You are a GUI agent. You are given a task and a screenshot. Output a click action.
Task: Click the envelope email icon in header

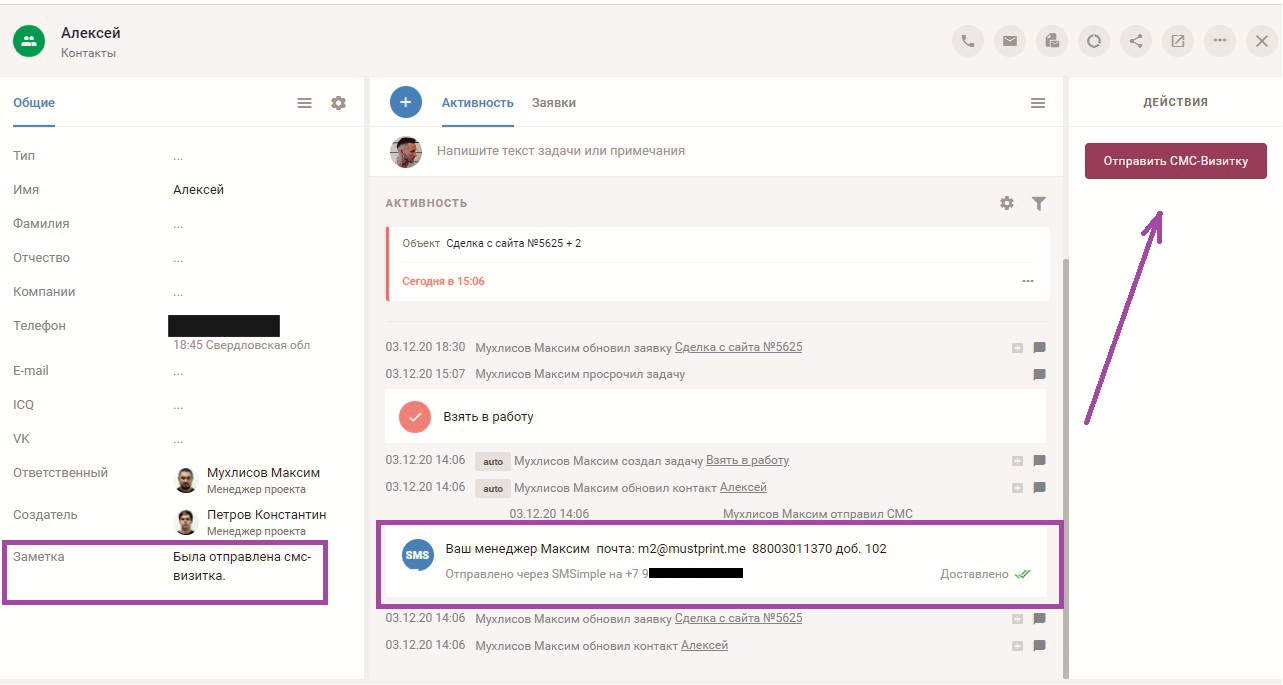click(x=1010, y=41)
